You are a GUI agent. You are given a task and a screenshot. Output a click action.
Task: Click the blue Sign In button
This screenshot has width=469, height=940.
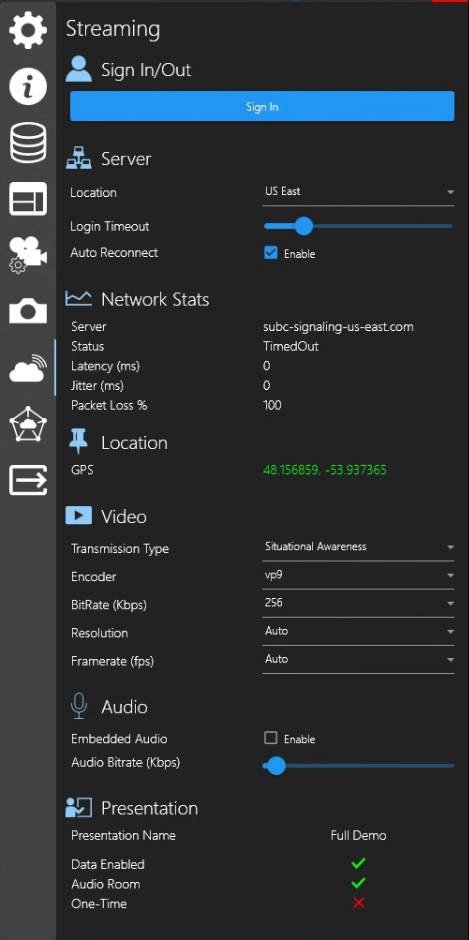point(262,106)
